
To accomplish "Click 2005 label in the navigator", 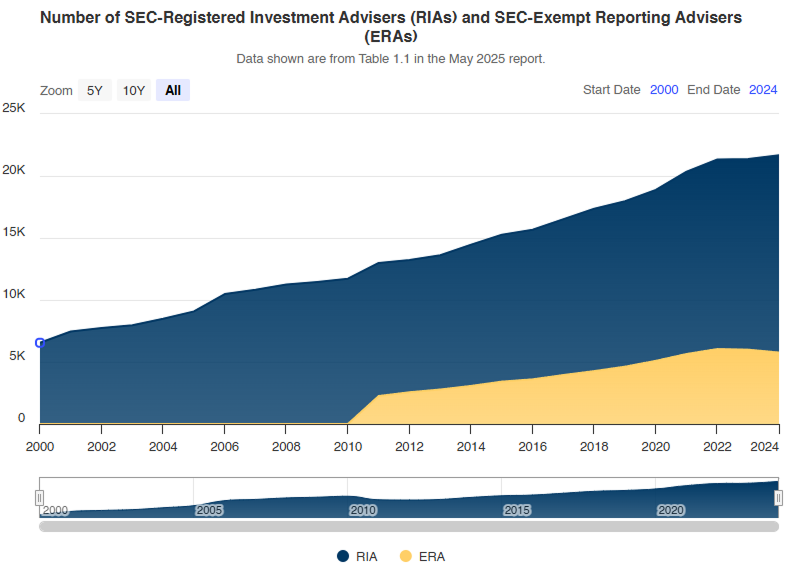I will pyautogui.click(x=209, y=510).
